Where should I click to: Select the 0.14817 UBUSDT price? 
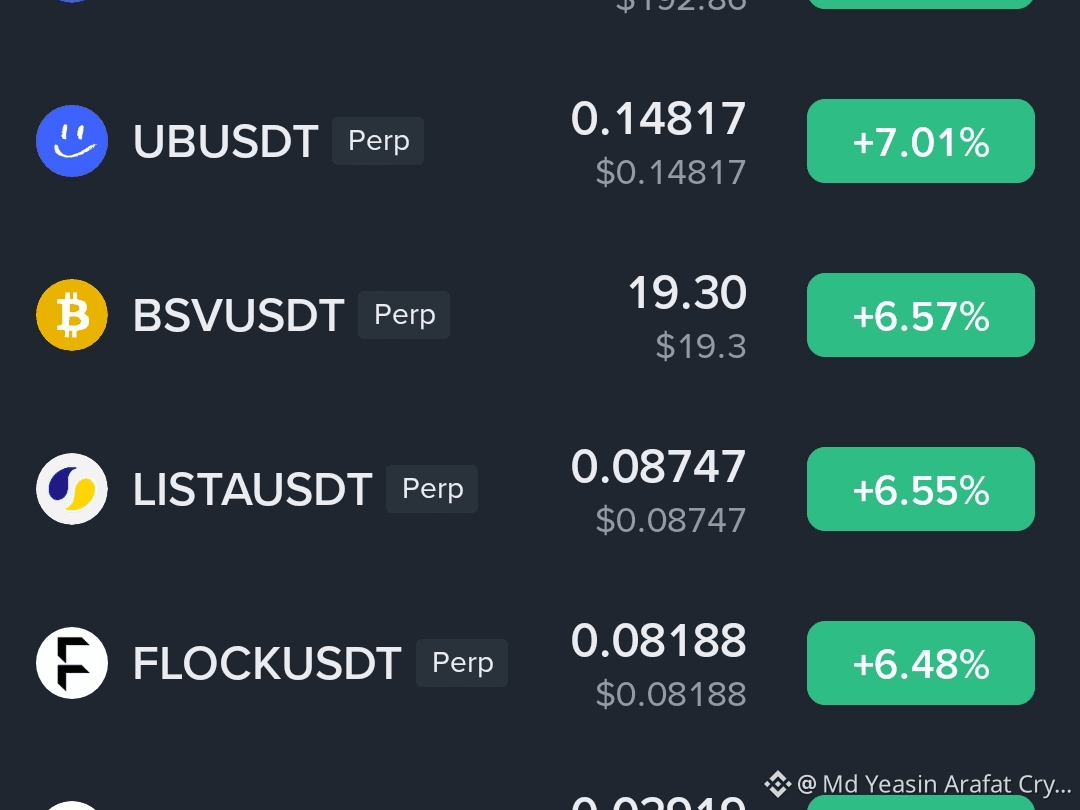[x=658, y=118]
